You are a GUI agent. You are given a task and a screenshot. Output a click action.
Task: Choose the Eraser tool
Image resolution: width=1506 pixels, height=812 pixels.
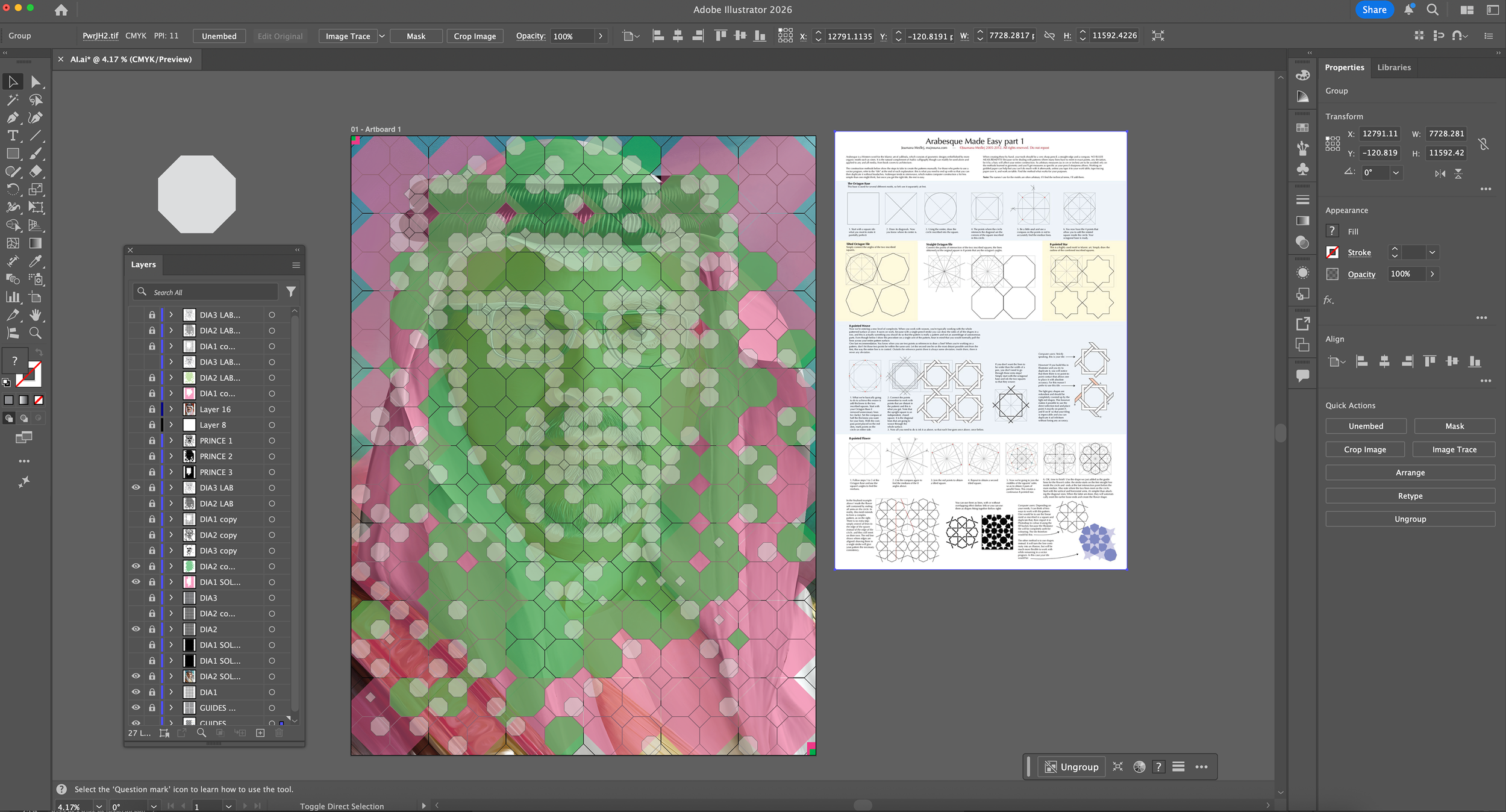coord(36,171)
